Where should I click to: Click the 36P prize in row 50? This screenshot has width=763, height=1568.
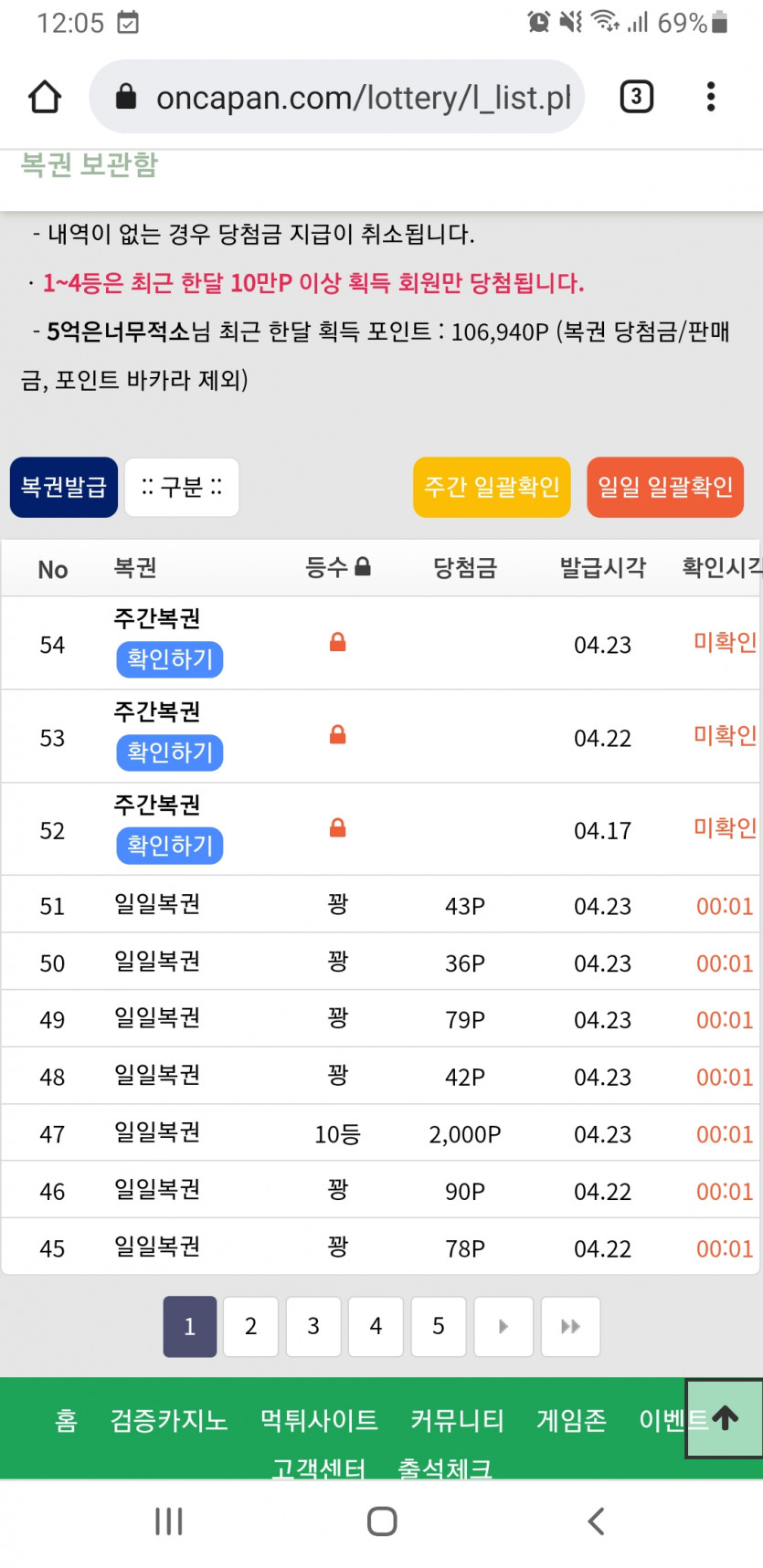465,963
